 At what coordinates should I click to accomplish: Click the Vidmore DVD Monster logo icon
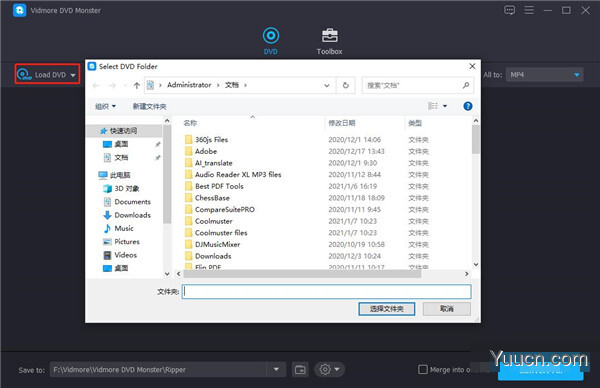click(19, 10)
